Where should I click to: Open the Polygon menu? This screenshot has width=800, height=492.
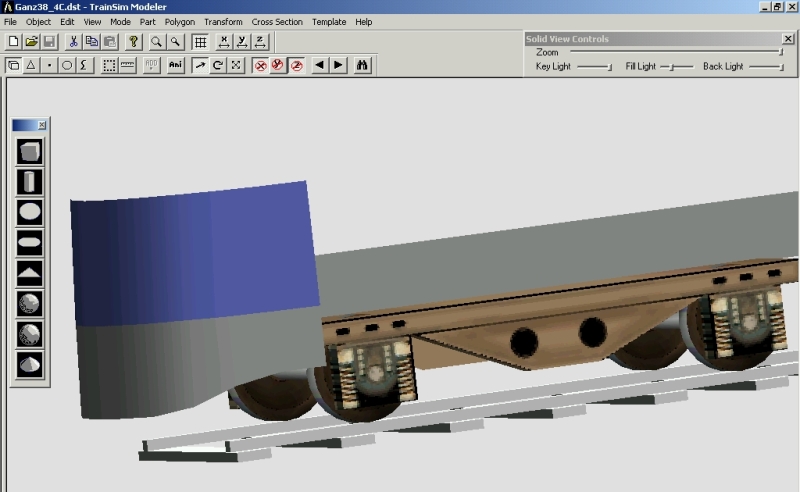180,21
